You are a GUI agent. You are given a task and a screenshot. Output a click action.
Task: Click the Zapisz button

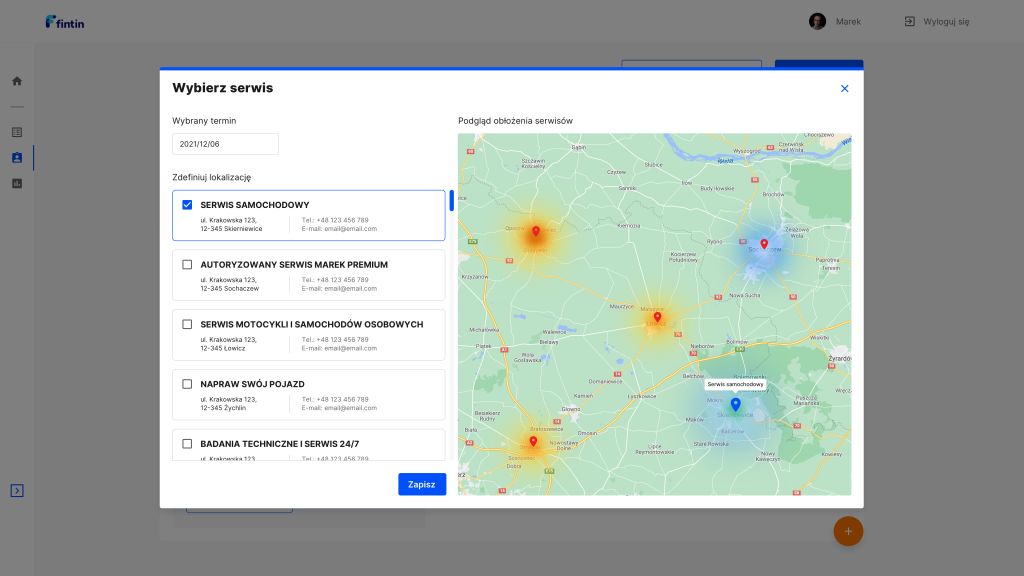422,484
